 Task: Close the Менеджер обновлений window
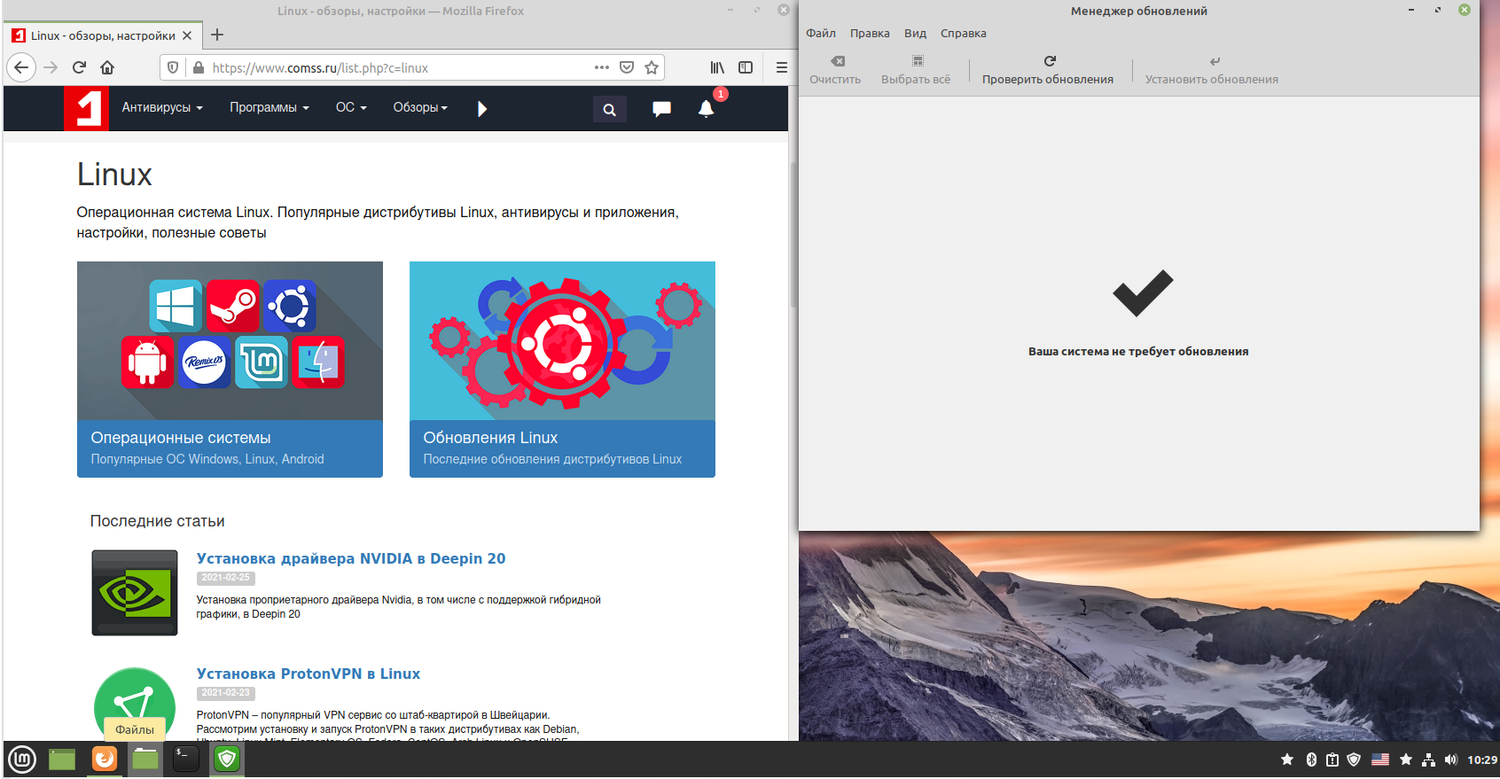(1464, 11)
